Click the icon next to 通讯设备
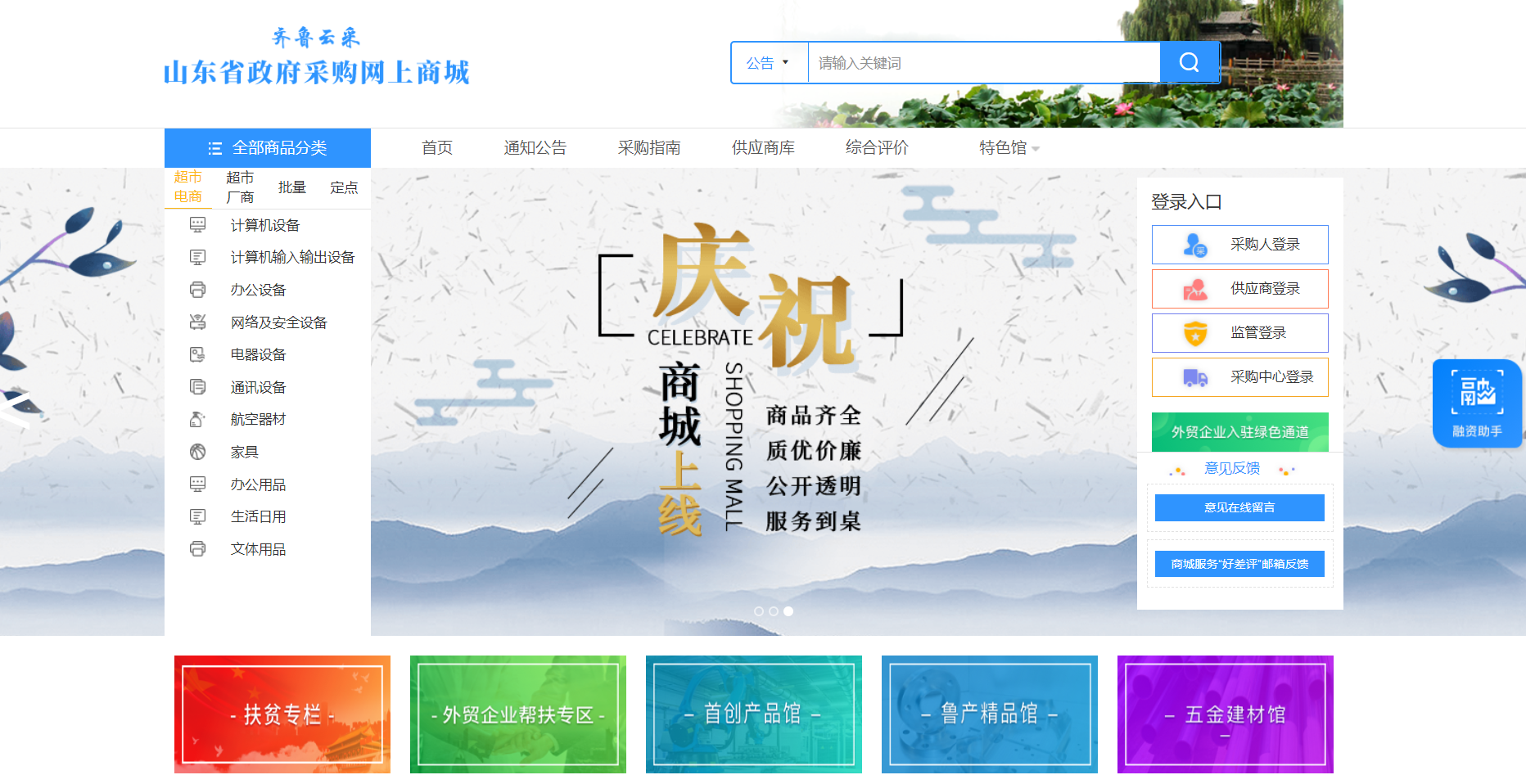This screenshot has width=1526, height=784. click(x=197, y=387)
